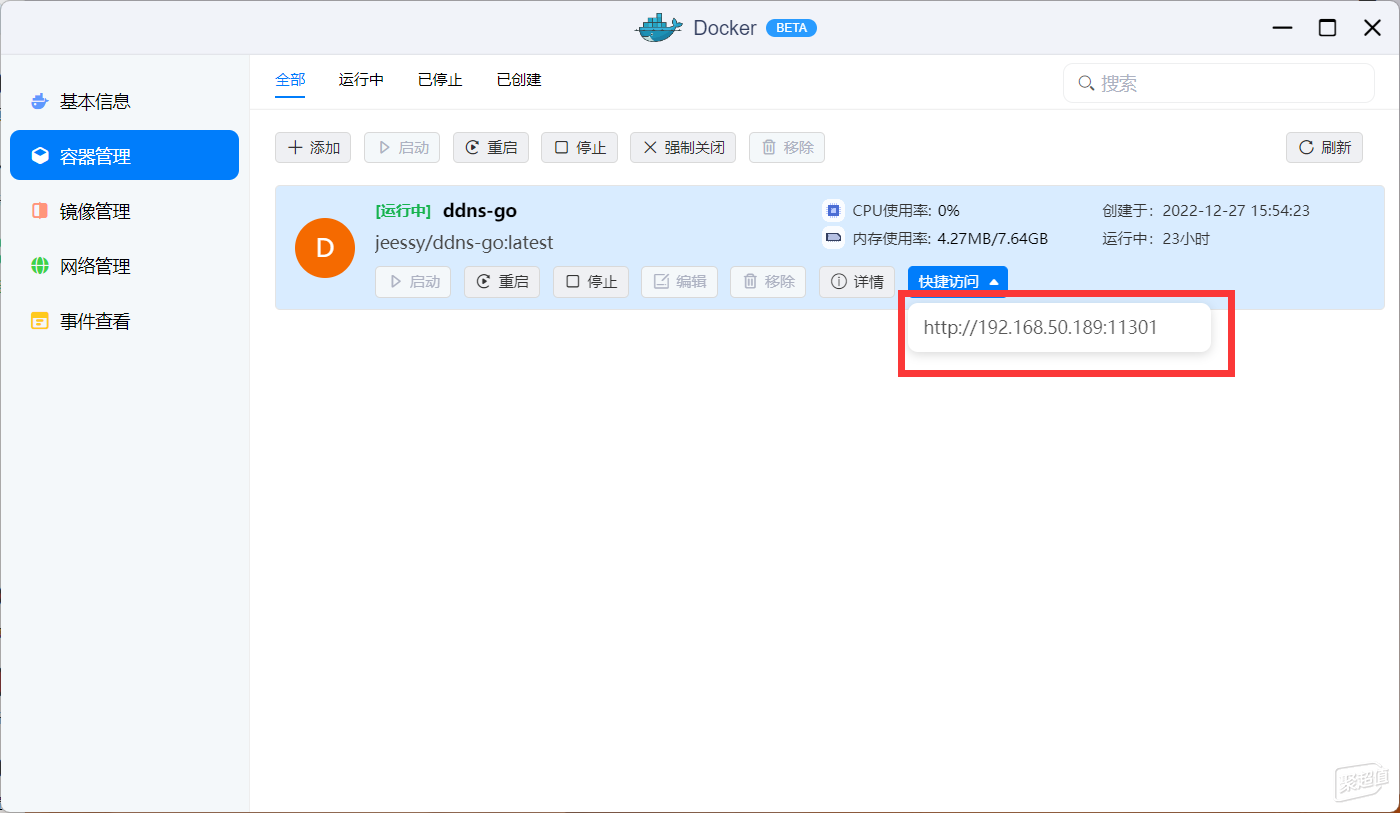Open 网络管理 from the sidebar
Image resolution: width=1400 pixels, height=813 pixels.
[x=124, y=266]
